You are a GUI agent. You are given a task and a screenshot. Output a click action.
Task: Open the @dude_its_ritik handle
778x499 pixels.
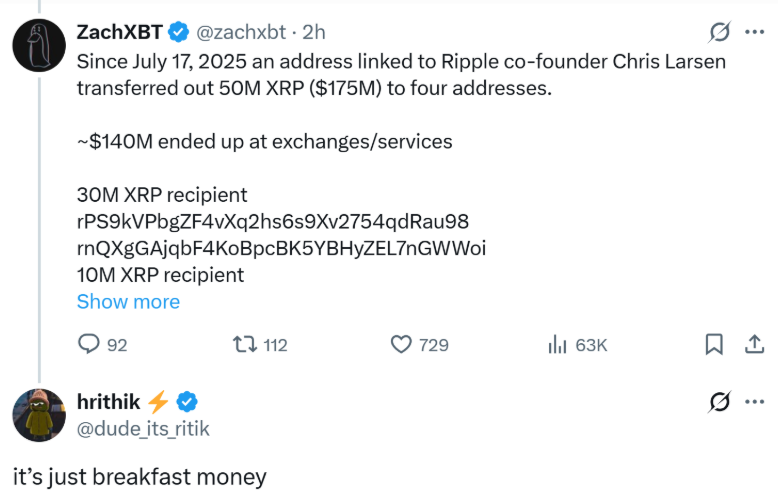coord(143,428)
